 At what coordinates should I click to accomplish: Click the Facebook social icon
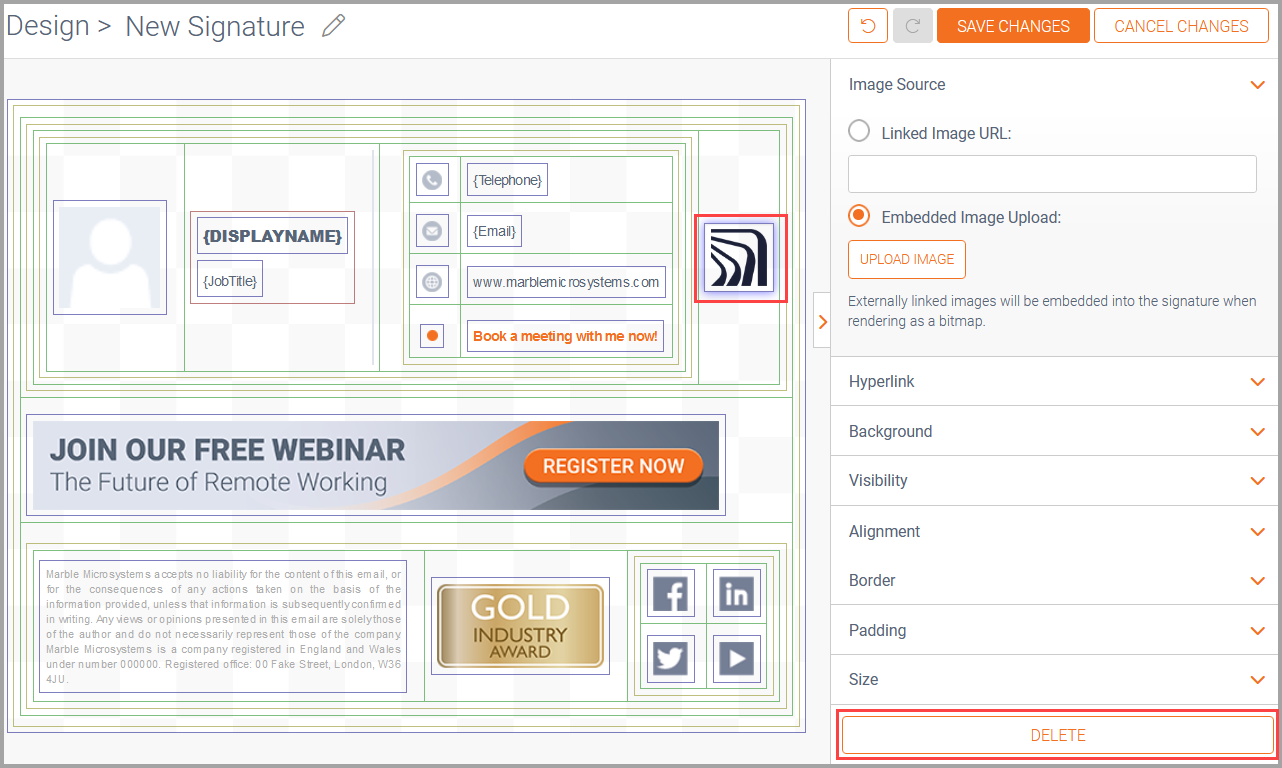point(670,593)
